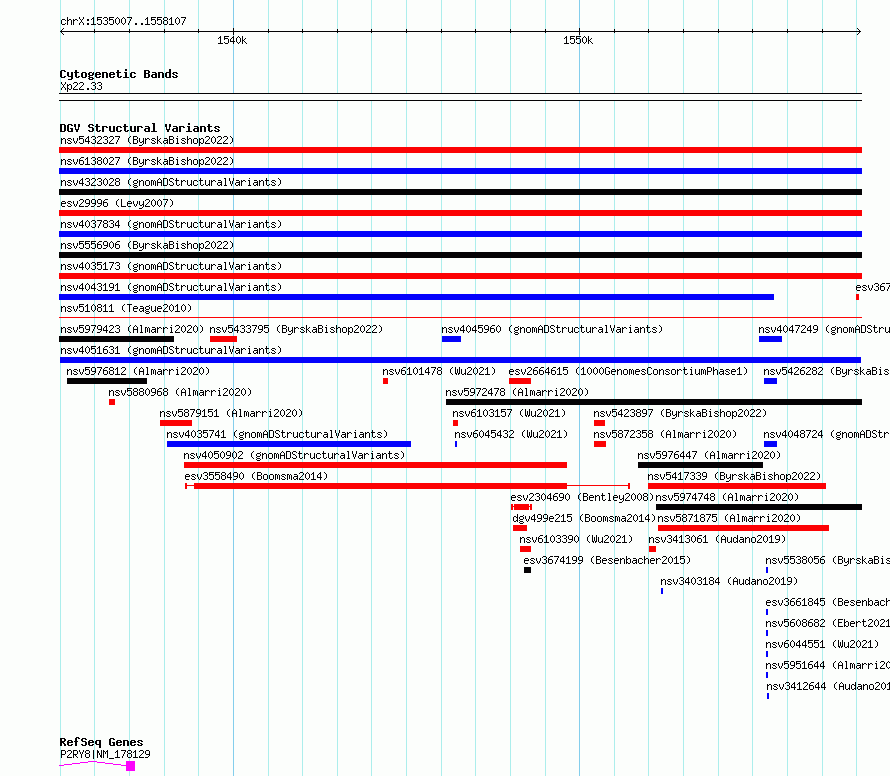This screenshot has width=890, height=776.
Task: Open the nsv3412644 Audano variant label
Action: click(828, 686)
